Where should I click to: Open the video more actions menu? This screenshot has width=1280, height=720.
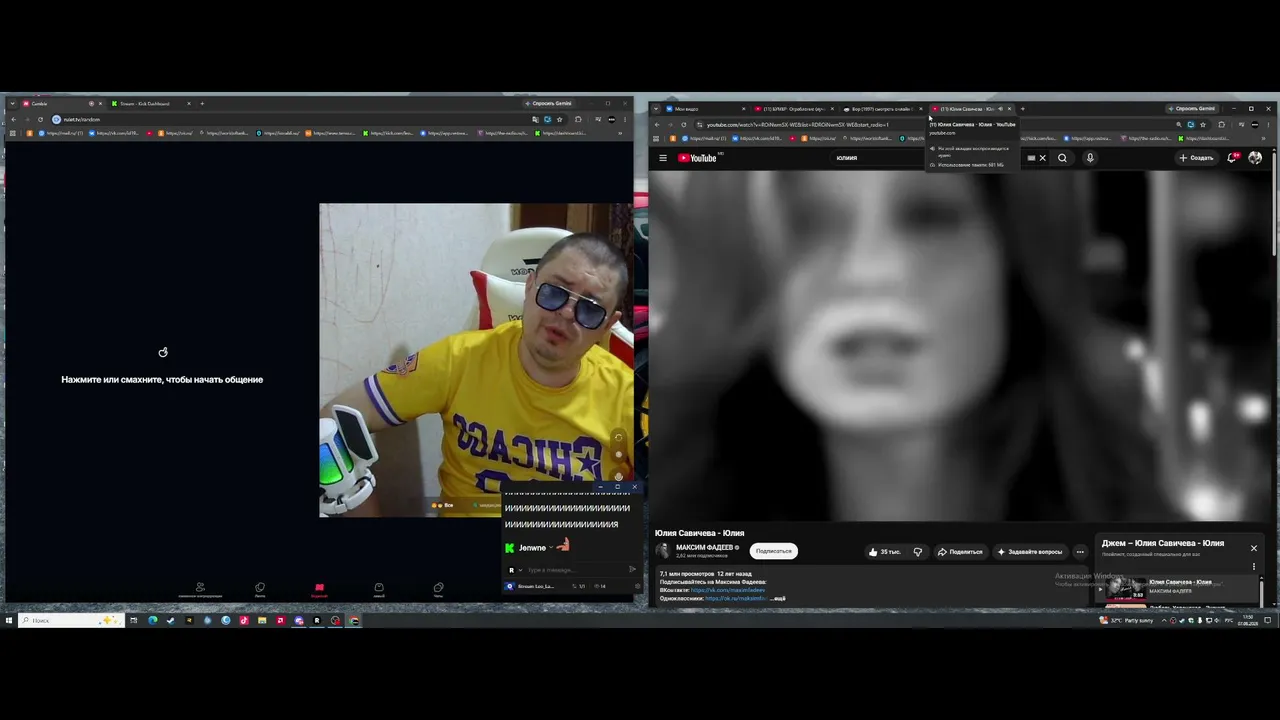[1080, 552]
